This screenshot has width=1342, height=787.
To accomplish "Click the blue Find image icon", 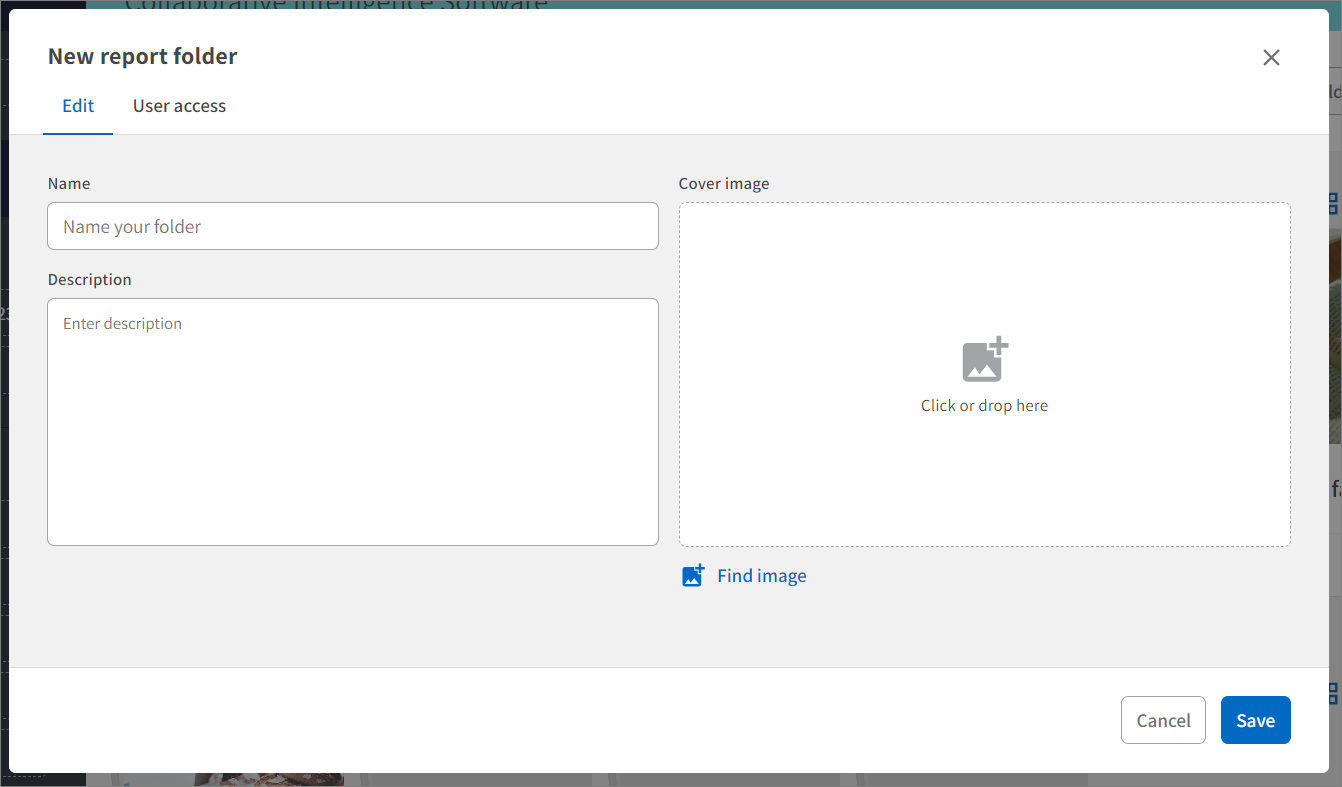I will [x=693, y=576].
